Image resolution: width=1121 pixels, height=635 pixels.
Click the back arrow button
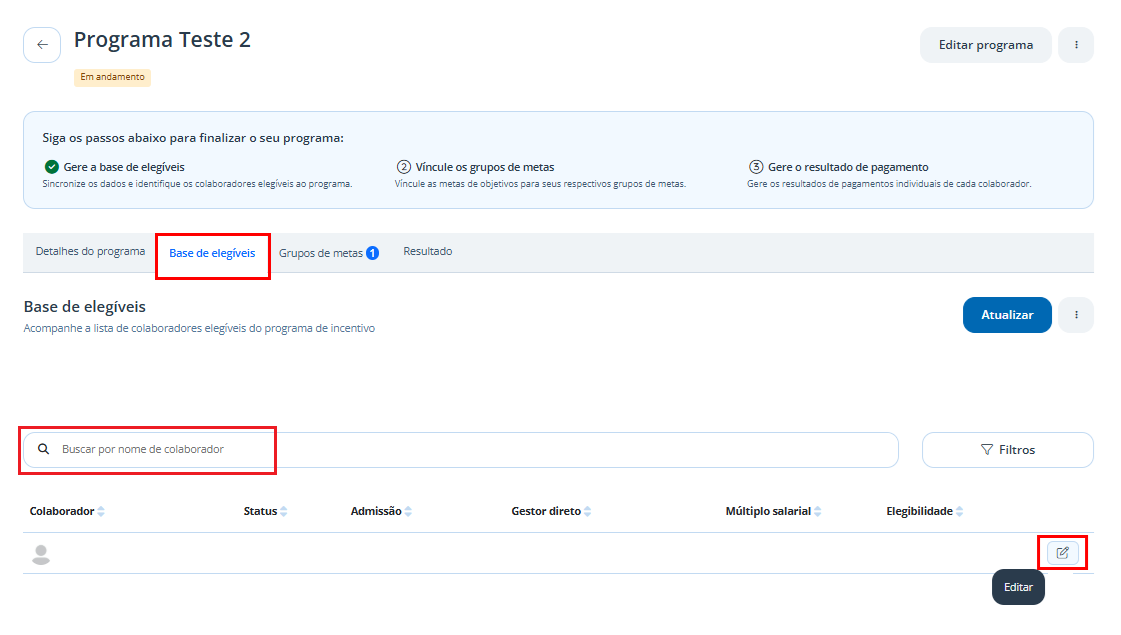click(x=42, y=45)
